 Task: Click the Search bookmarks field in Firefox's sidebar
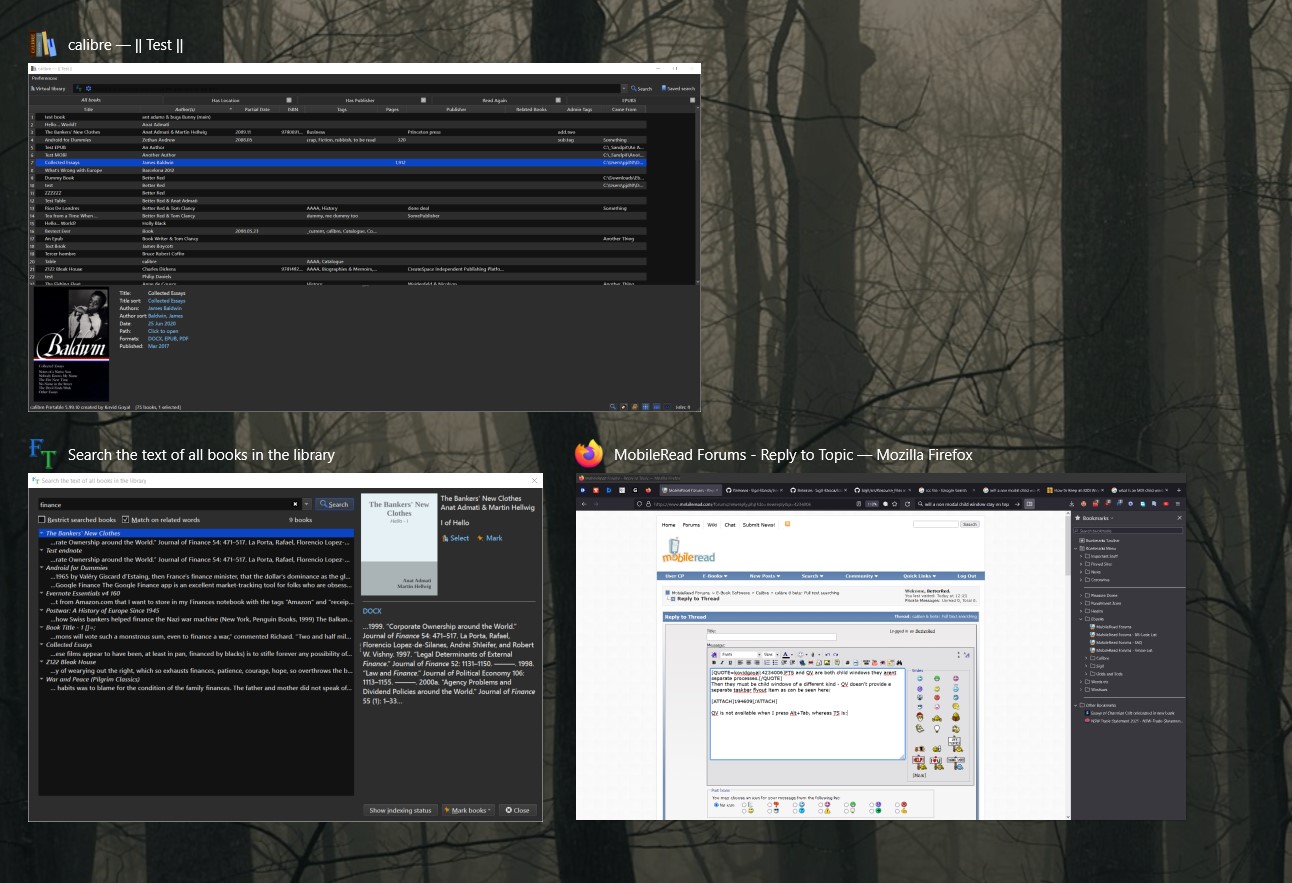pyautogui.click(x=1127, y=531)
